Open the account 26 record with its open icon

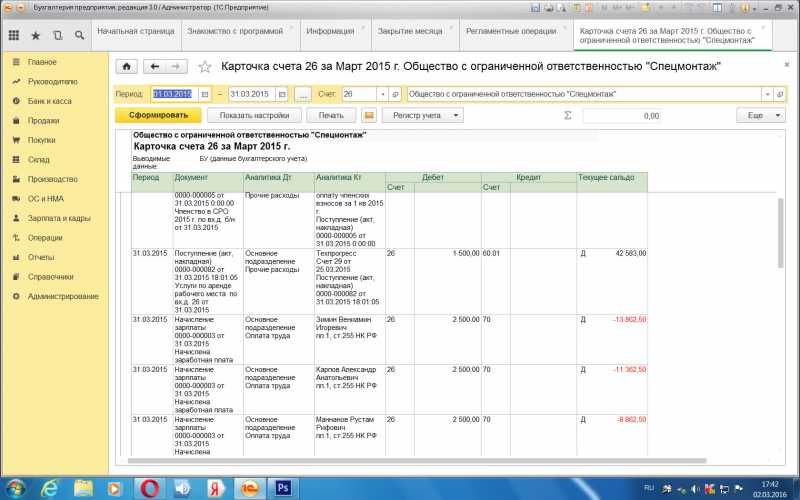pyautogui.click(x=395, y=94)
